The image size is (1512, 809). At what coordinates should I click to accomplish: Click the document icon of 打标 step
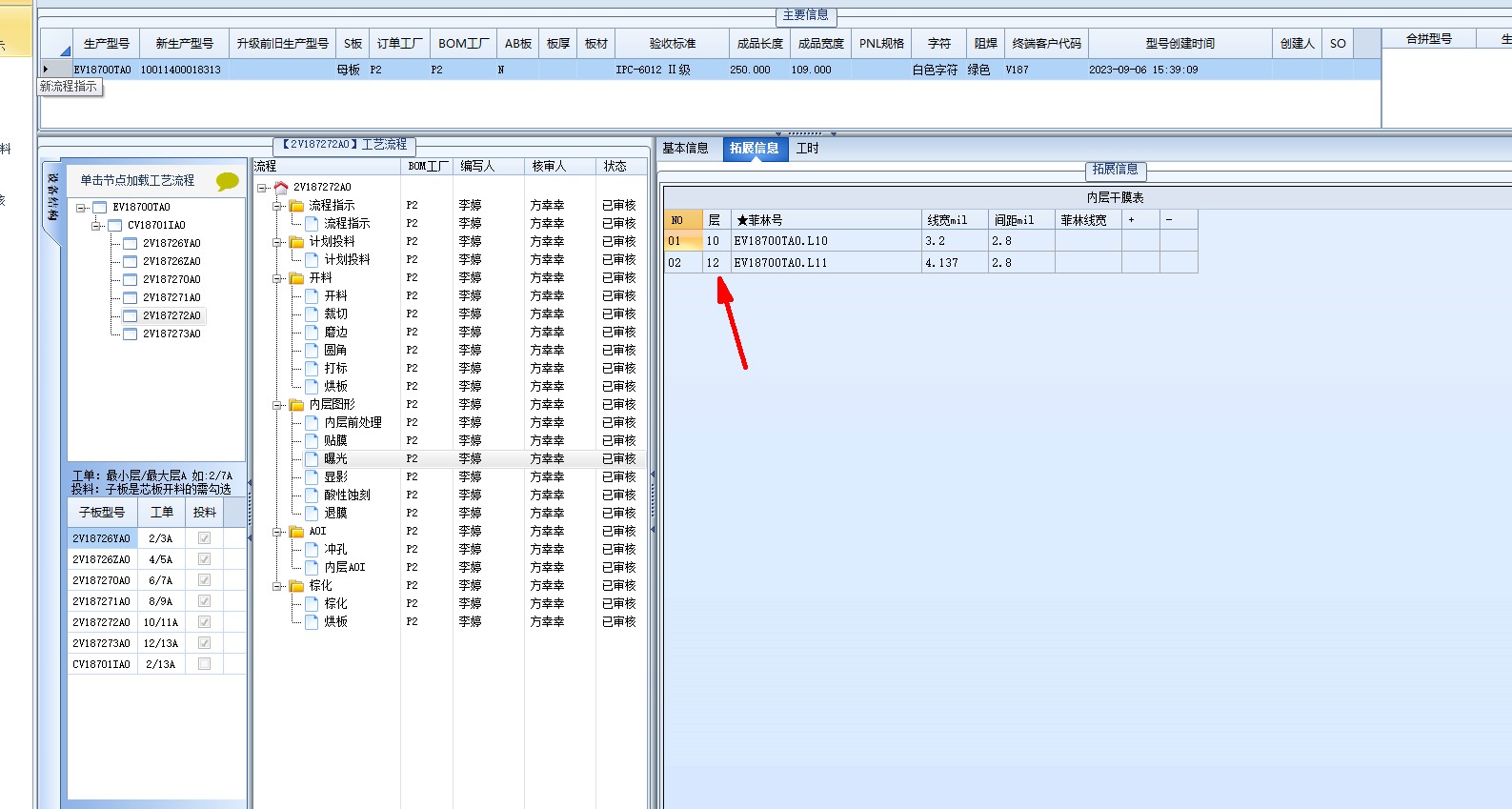point(312,368)
